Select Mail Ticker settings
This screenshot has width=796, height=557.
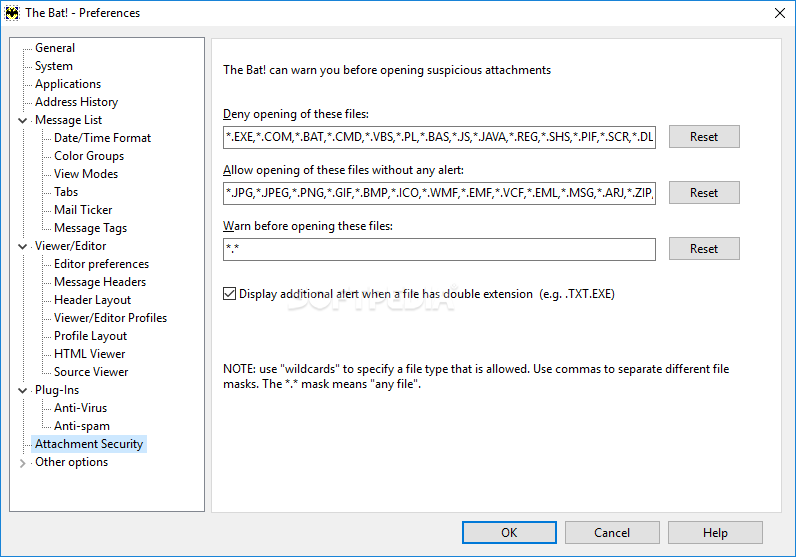pos(83,210)
